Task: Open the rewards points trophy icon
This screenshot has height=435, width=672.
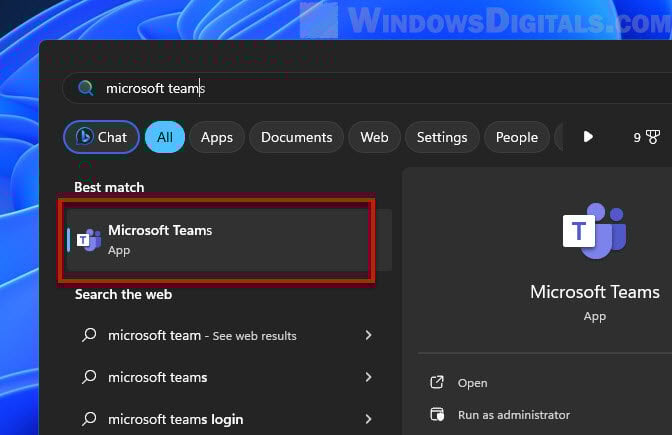Action: pyautogui.click(x=653, y=137)
